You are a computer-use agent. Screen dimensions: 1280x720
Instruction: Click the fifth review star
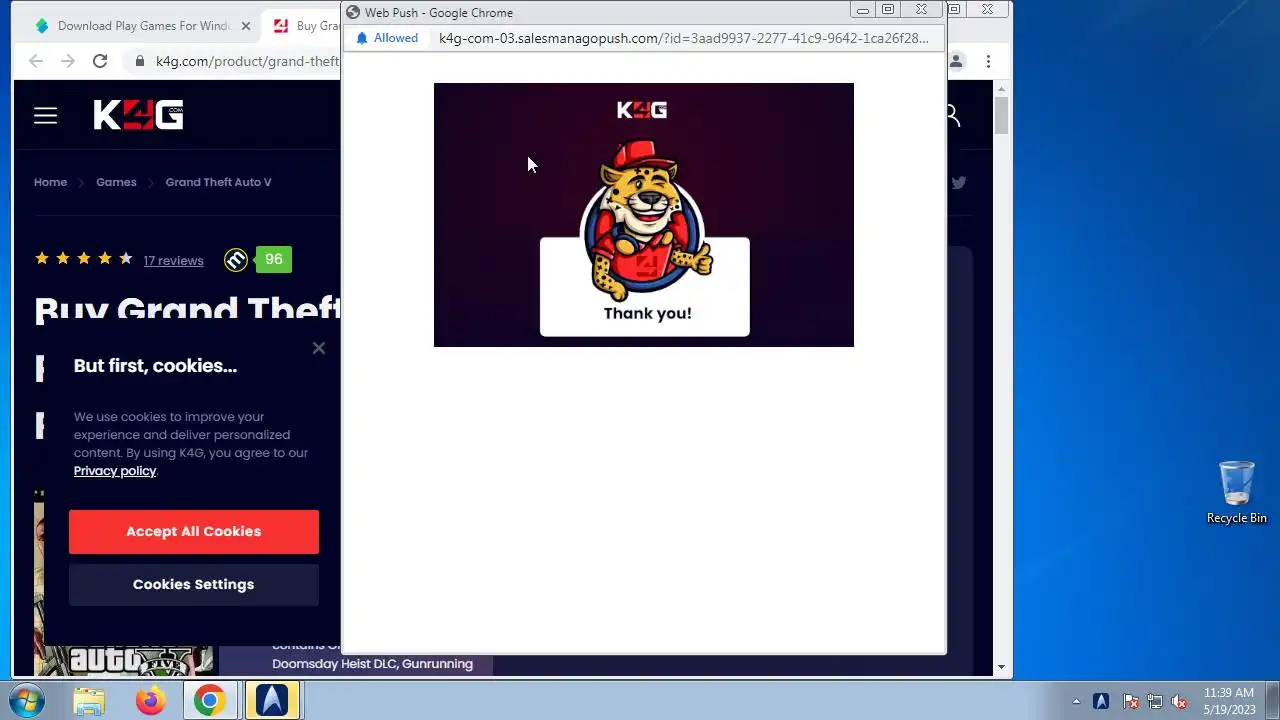pos(126,258)
